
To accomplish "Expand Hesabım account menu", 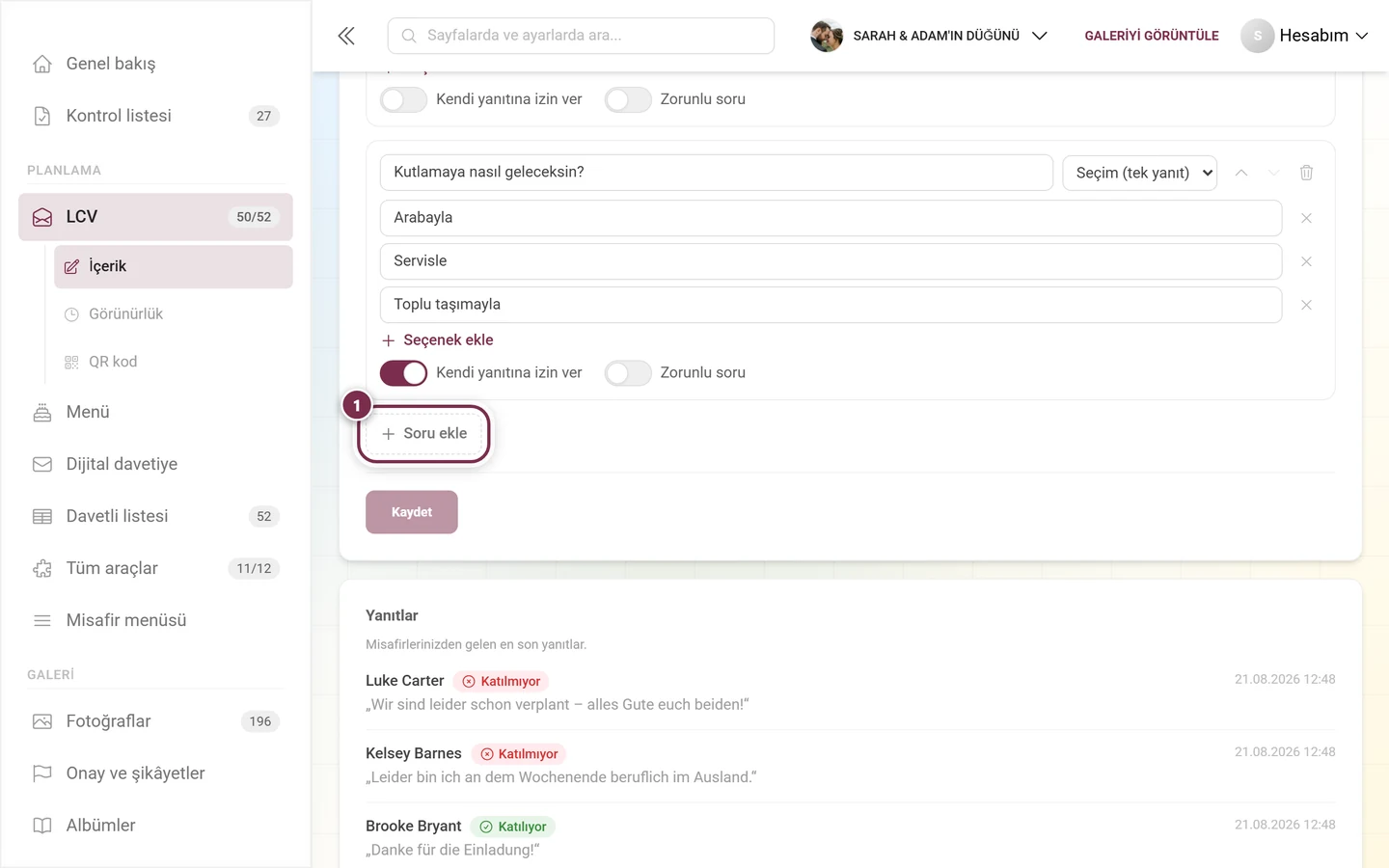I will click(1305, 36).
